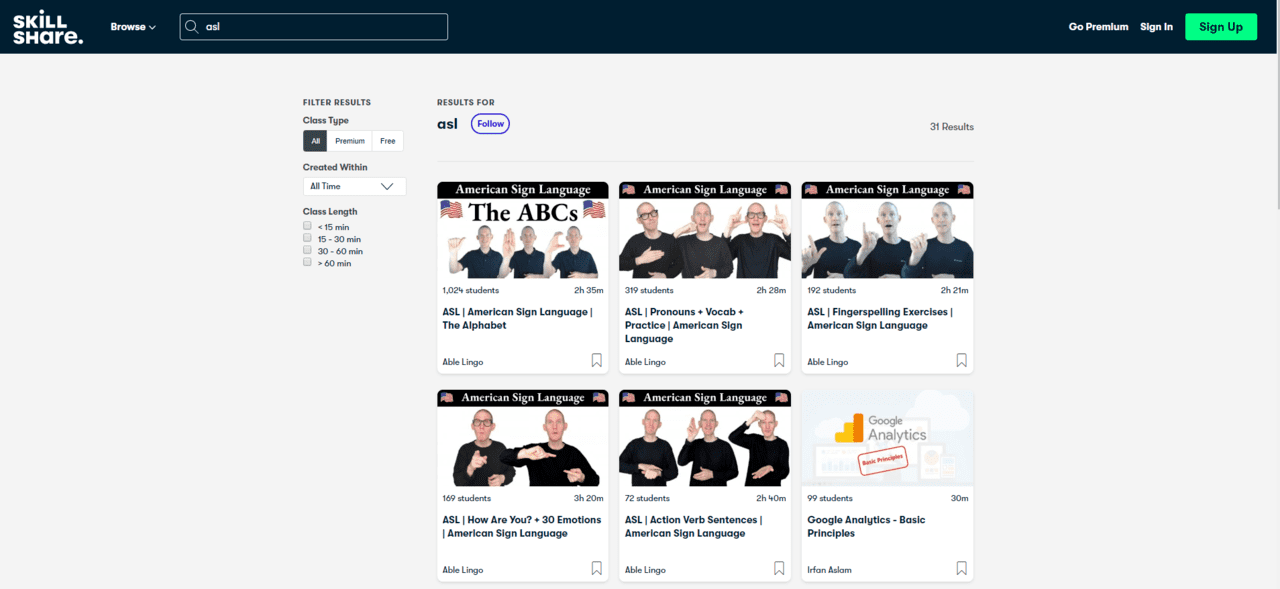
Task: Check the > 60 min filter
Action: click(308, 262)
